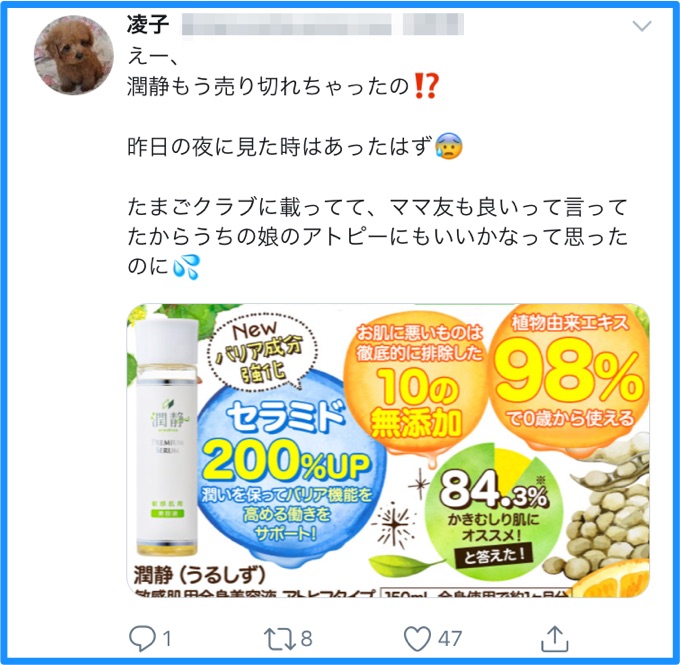Image resolution: width=680 pixels, height=665 pixels.
Task: Click the 潤静 serum bottle picture
Action: click(167, 438)
